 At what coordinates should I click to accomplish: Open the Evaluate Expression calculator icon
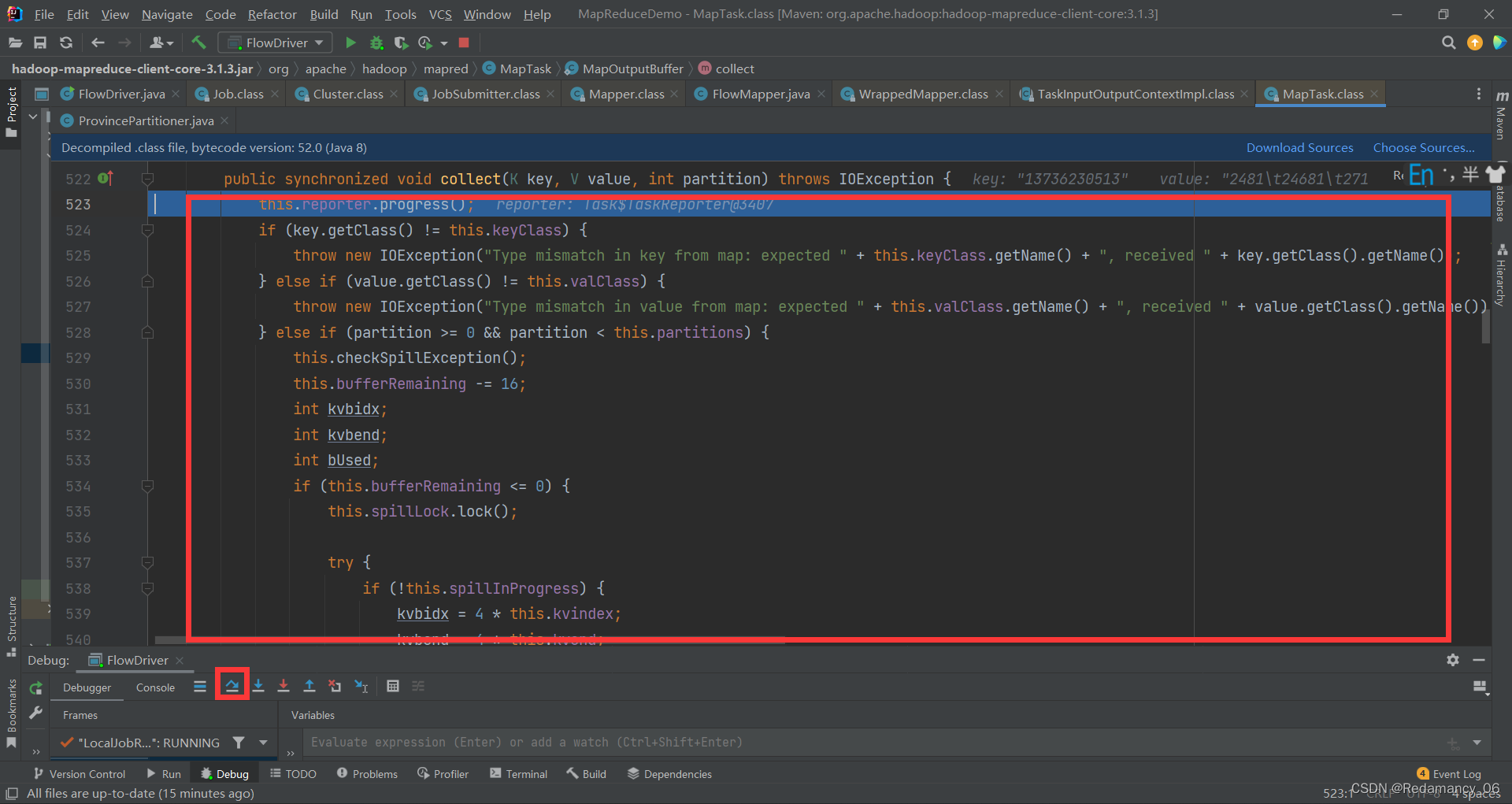[x=393, y=686]
